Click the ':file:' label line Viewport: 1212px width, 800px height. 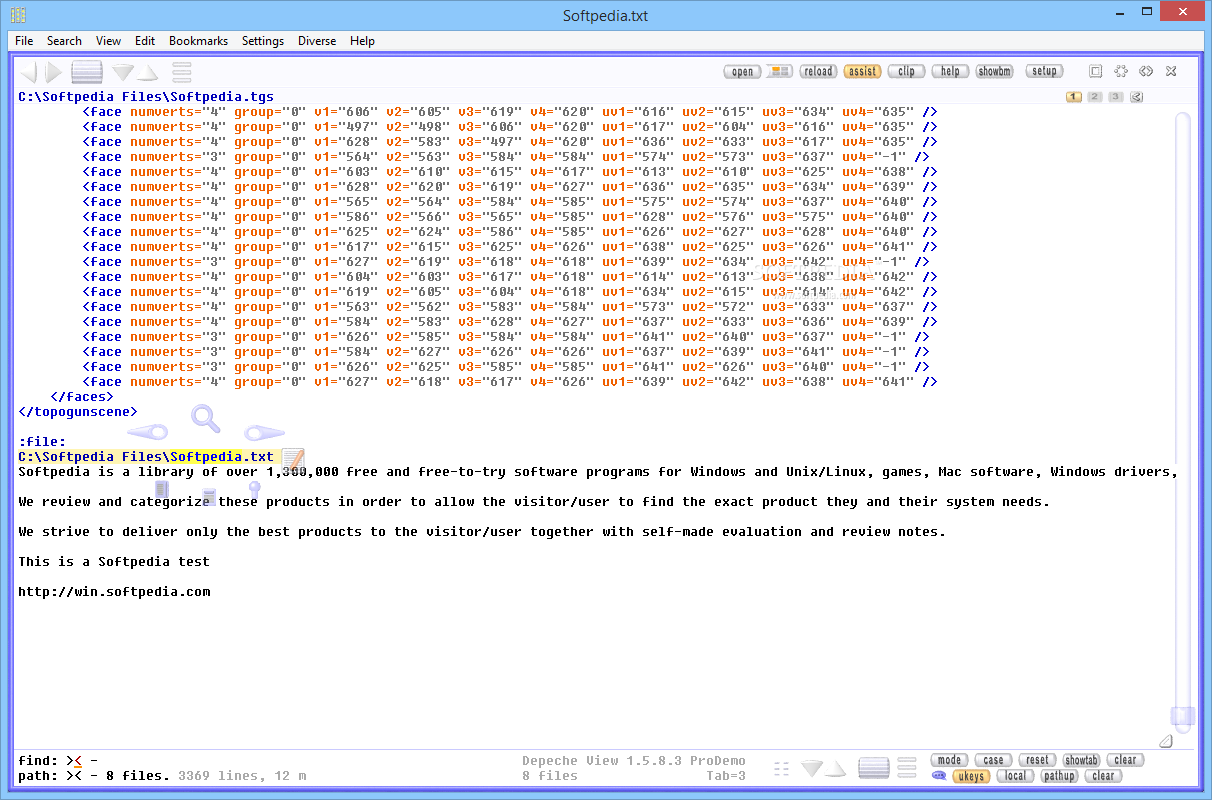(42, 442)
